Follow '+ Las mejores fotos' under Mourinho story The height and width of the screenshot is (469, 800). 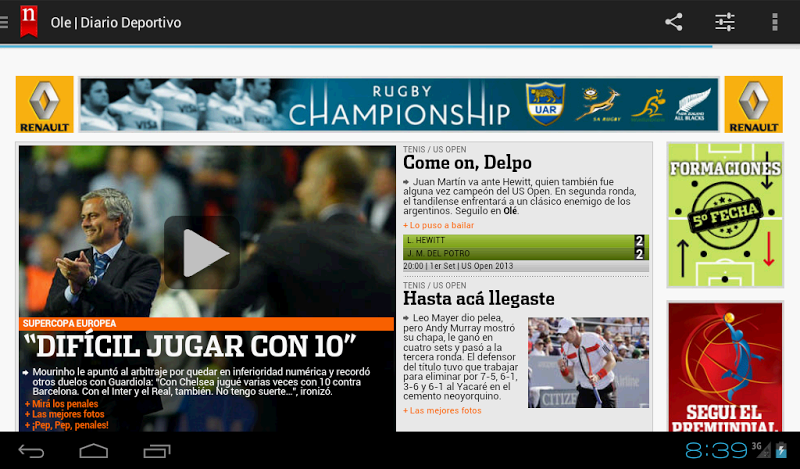(65, 414)
